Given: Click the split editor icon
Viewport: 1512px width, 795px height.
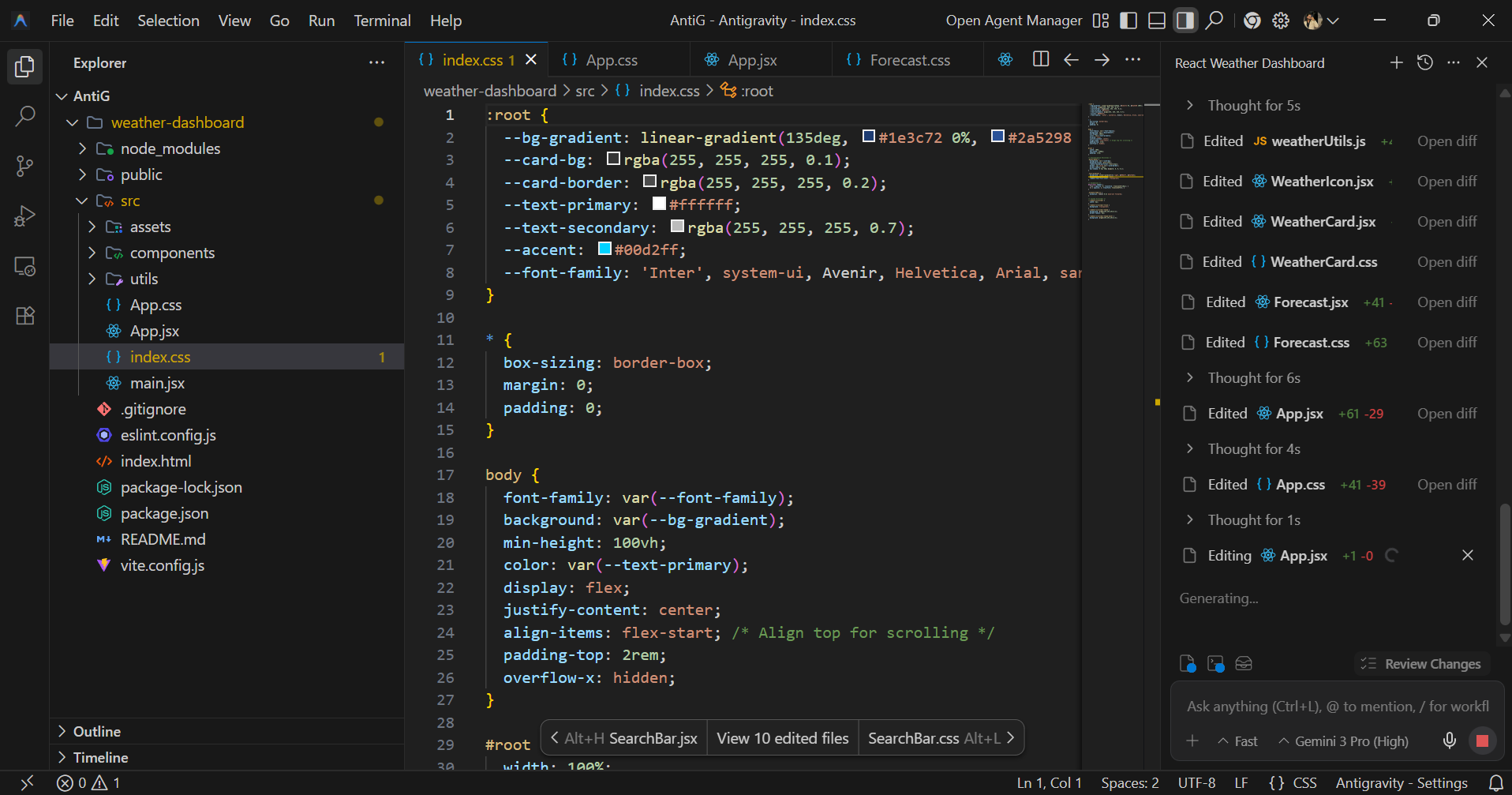Looking at the screenshot, I should (x=1040, y=60).
